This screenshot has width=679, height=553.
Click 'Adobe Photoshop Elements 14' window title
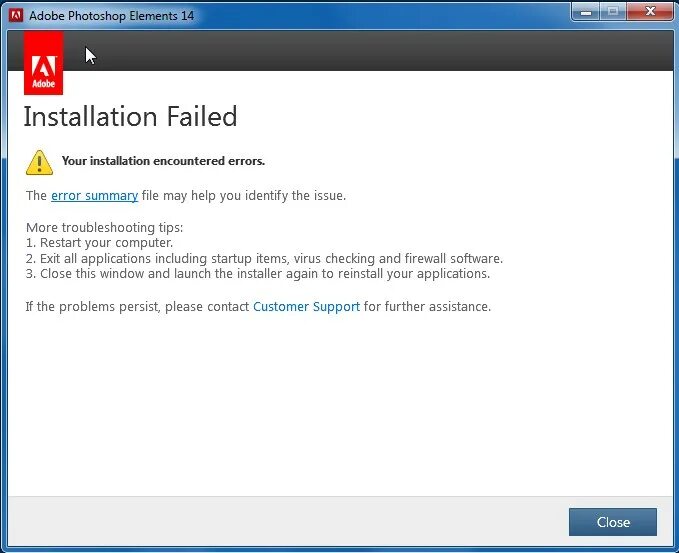(x=112, y=16)
